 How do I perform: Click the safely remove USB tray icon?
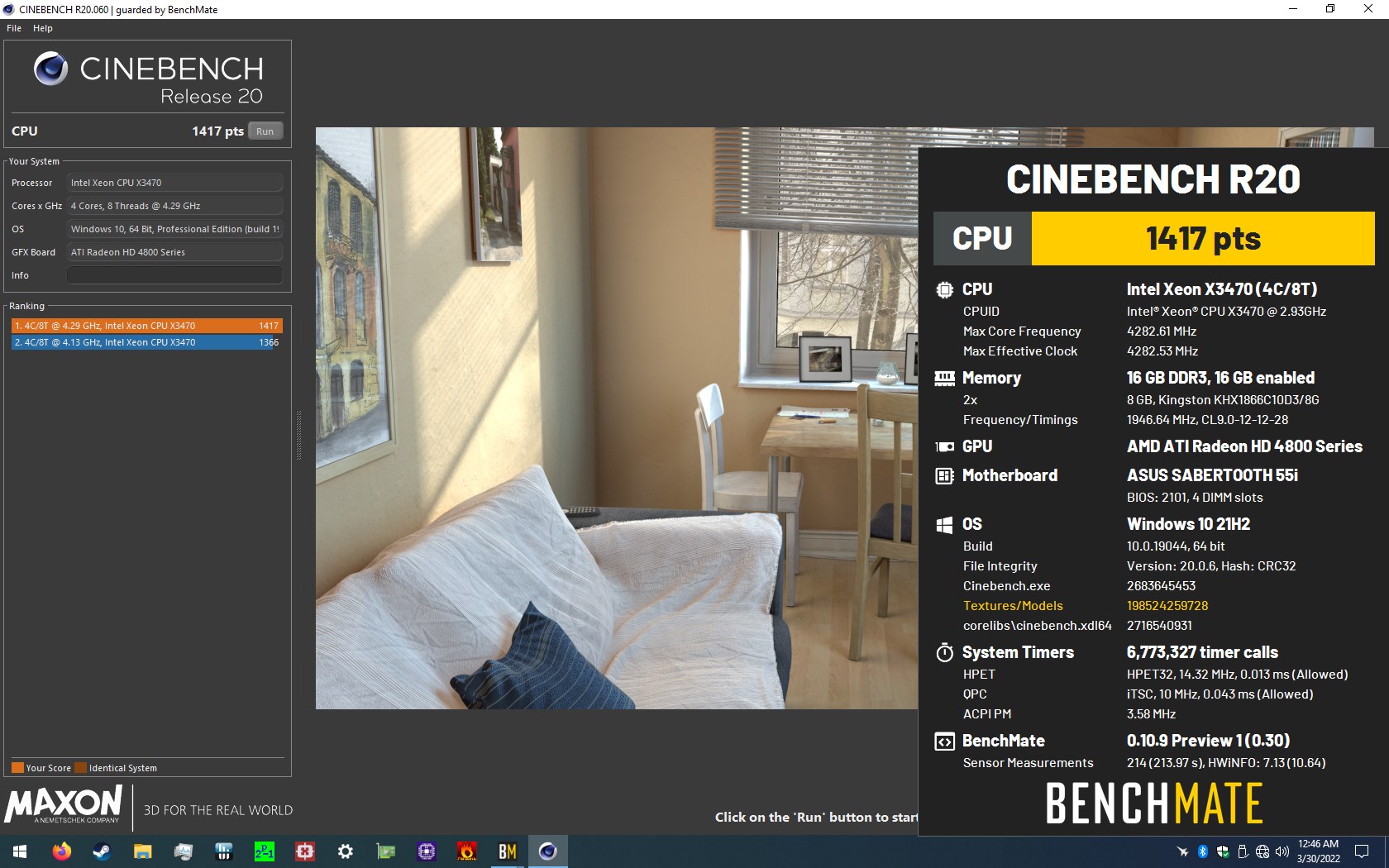tap(1242, 851)
